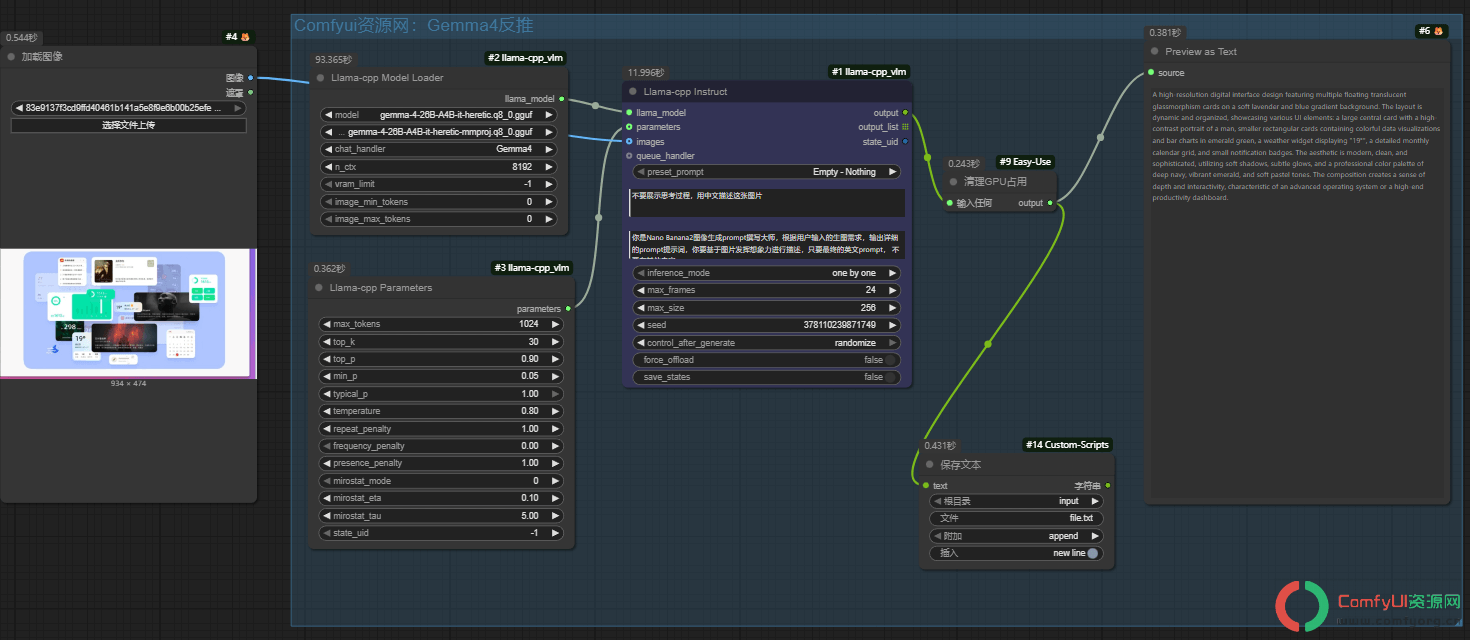Image resolution: width=1470 pixels, height=640 pixels.
Task: Click the temperature 0.80 value field
Action: [441, 411]
